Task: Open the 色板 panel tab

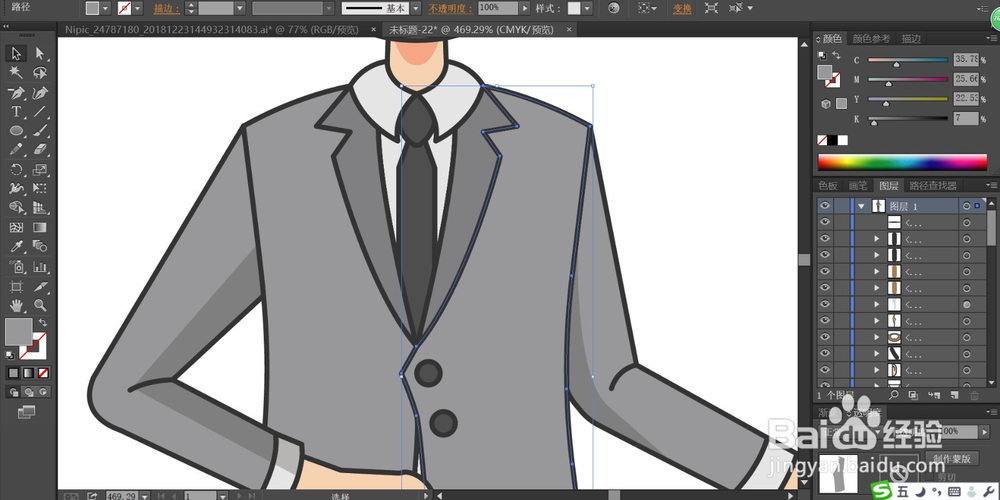Action: [828, 186]
